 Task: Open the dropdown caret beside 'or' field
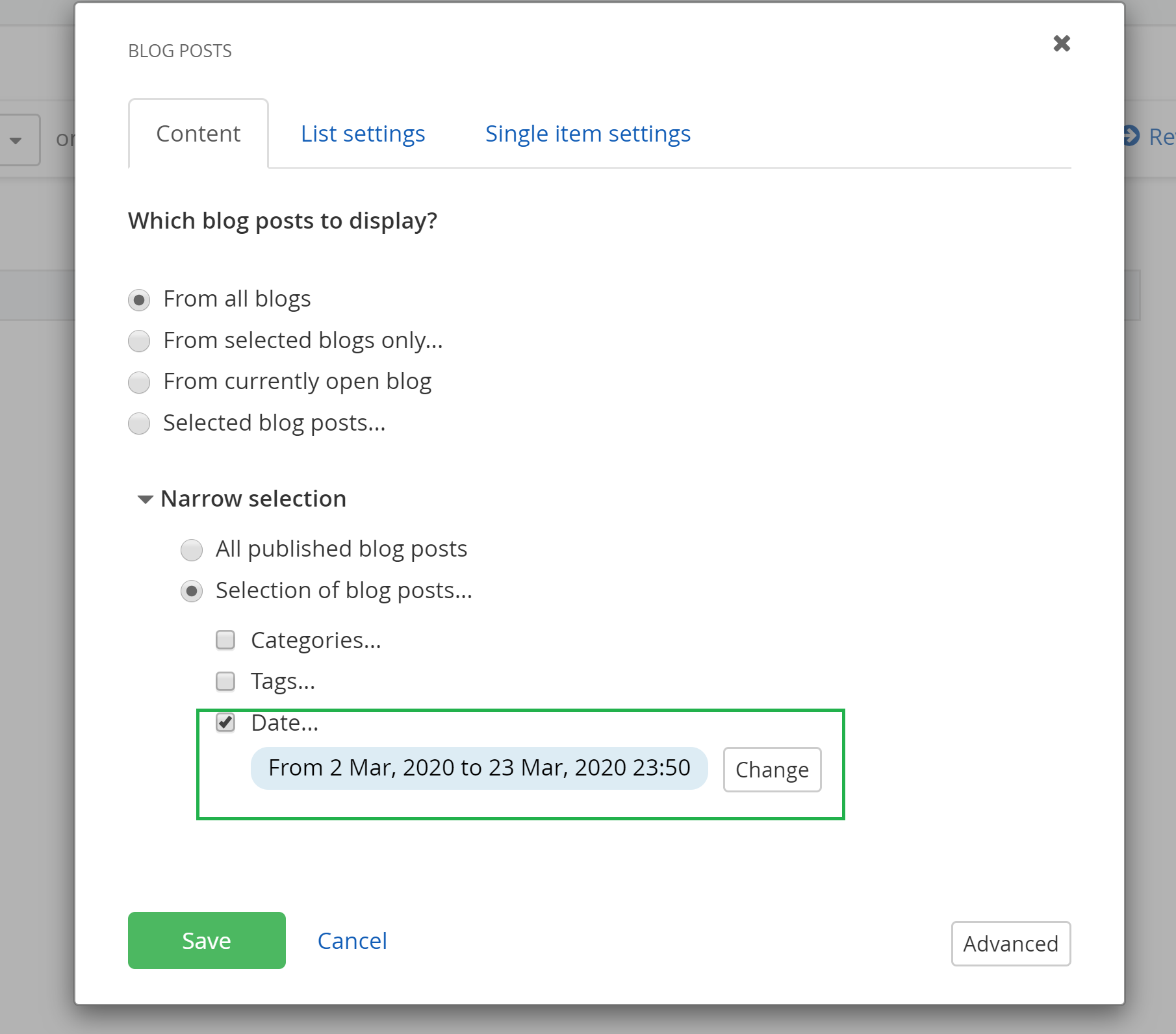16,139
